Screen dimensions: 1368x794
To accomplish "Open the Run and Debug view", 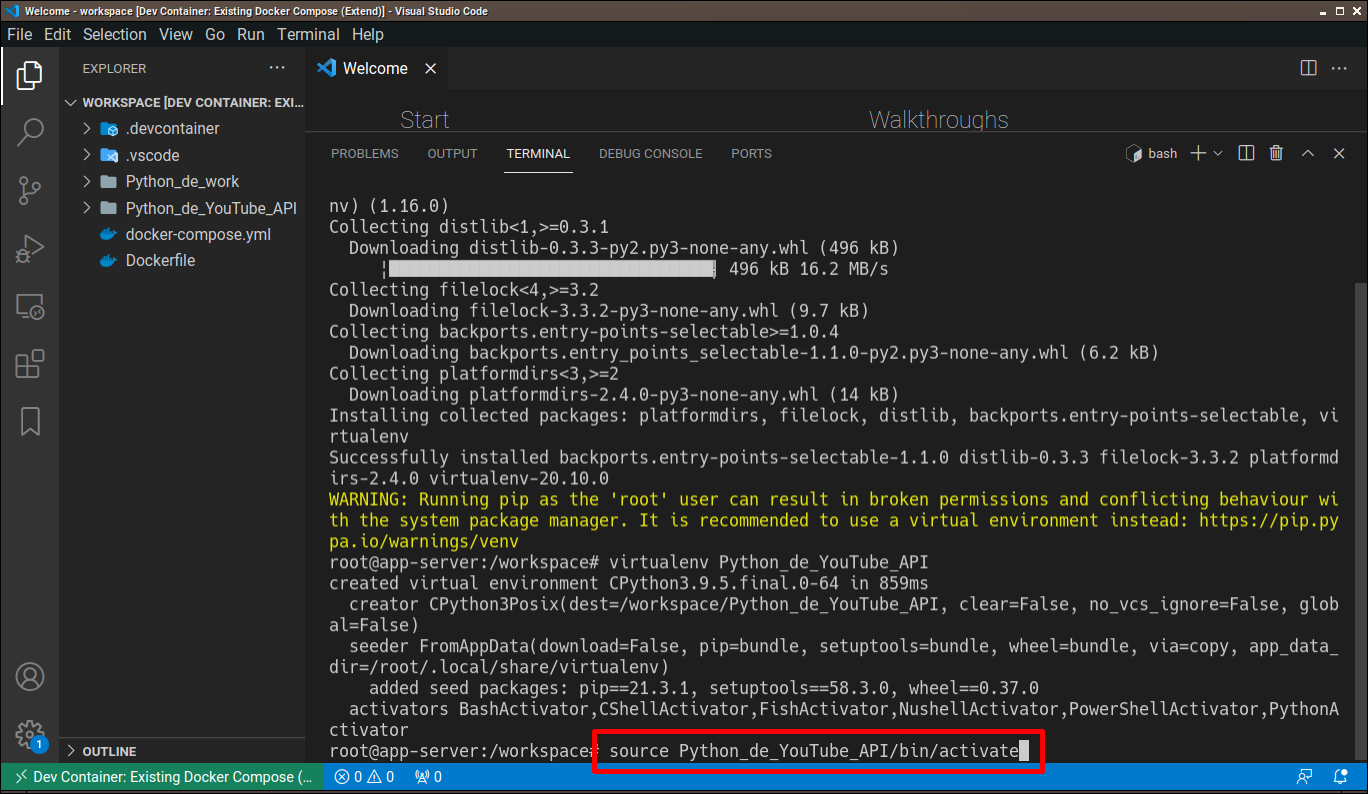I will coord(30,245).
